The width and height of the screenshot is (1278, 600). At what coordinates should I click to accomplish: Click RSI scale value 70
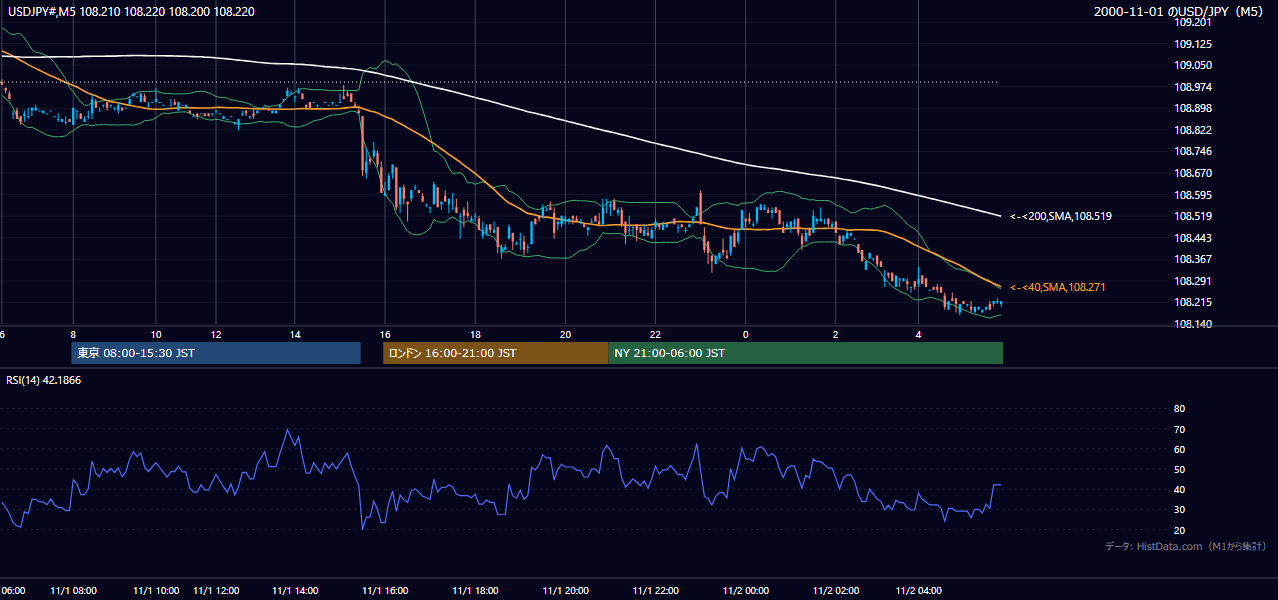point(1179,429)
